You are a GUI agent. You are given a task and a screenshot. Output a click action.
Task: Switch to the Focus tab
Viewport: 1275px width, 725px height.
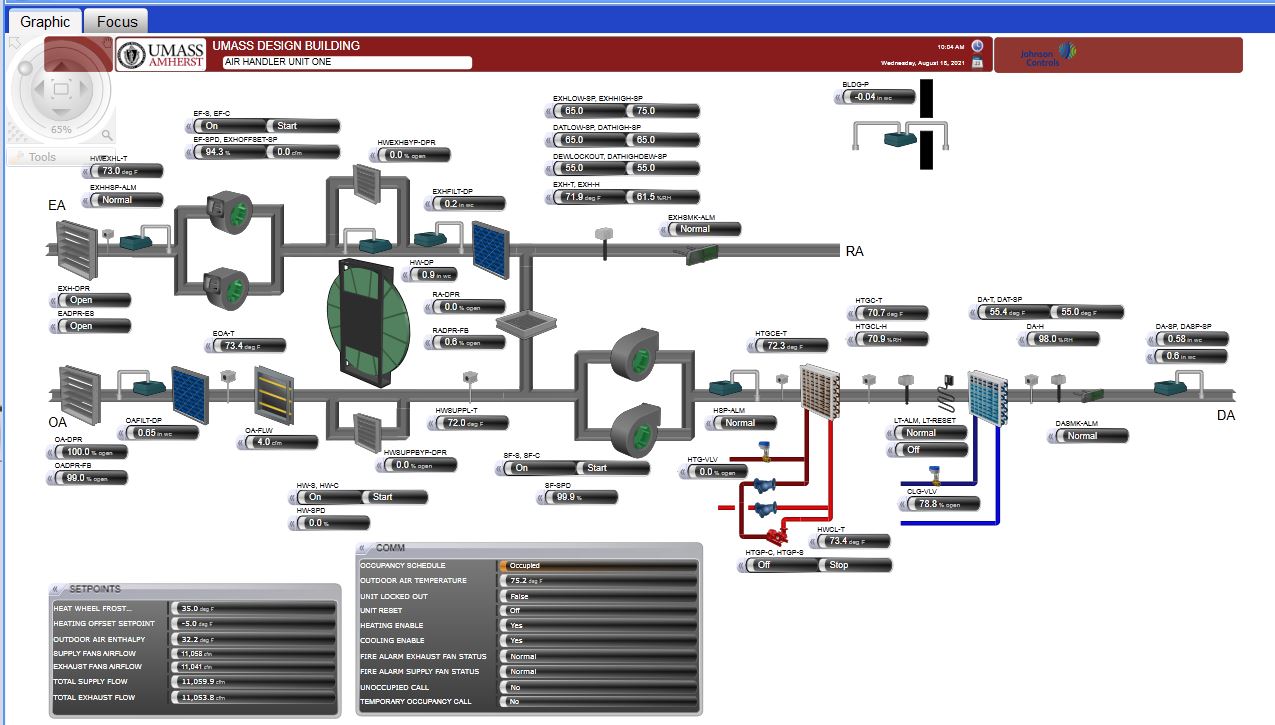coord(116,21)
